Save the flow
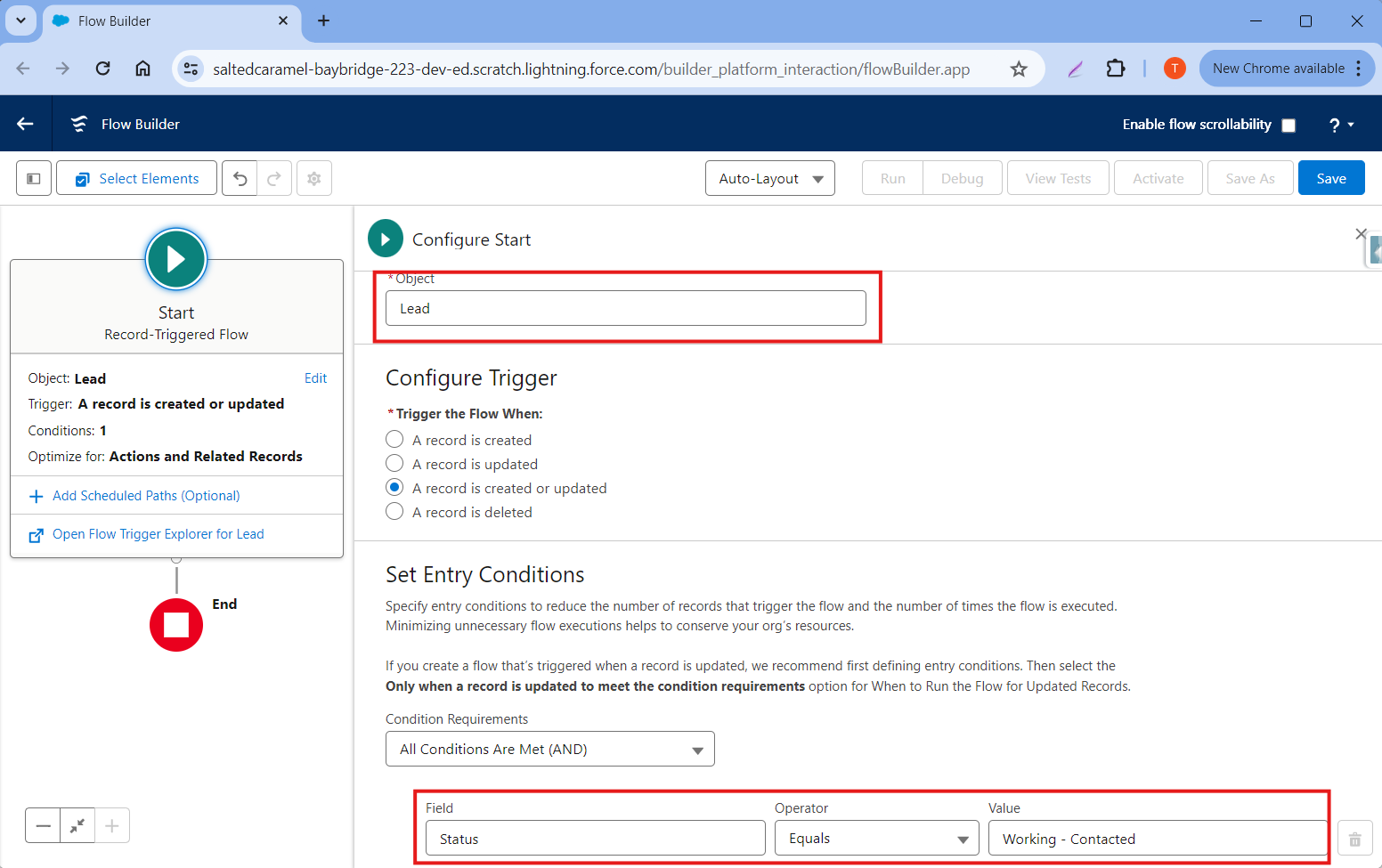The height and width of the screenshot is (868, 1382). pos(1331,178)
